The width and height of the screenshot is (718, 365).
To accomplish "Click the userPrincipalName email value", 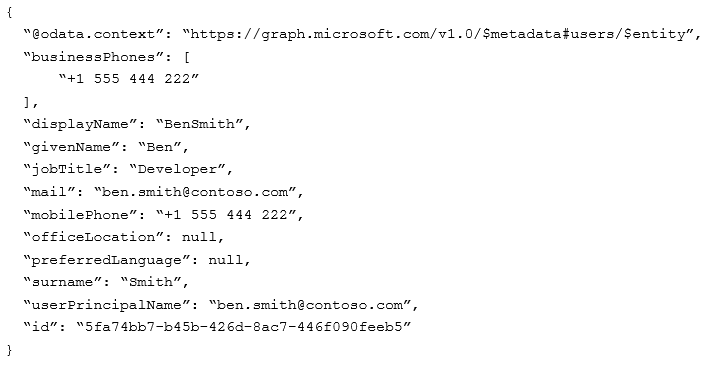I will pos(310,305).
